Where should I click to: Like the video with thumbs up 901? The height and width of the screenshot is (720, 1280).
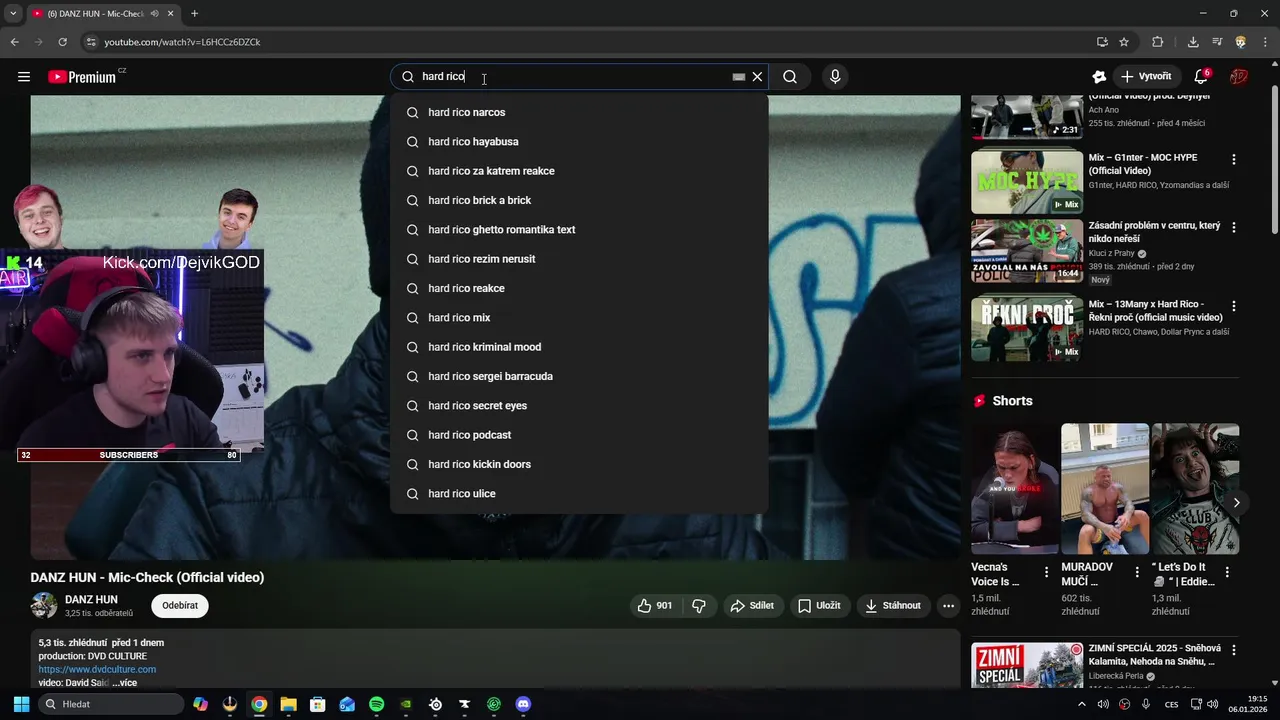coord(655,606)
